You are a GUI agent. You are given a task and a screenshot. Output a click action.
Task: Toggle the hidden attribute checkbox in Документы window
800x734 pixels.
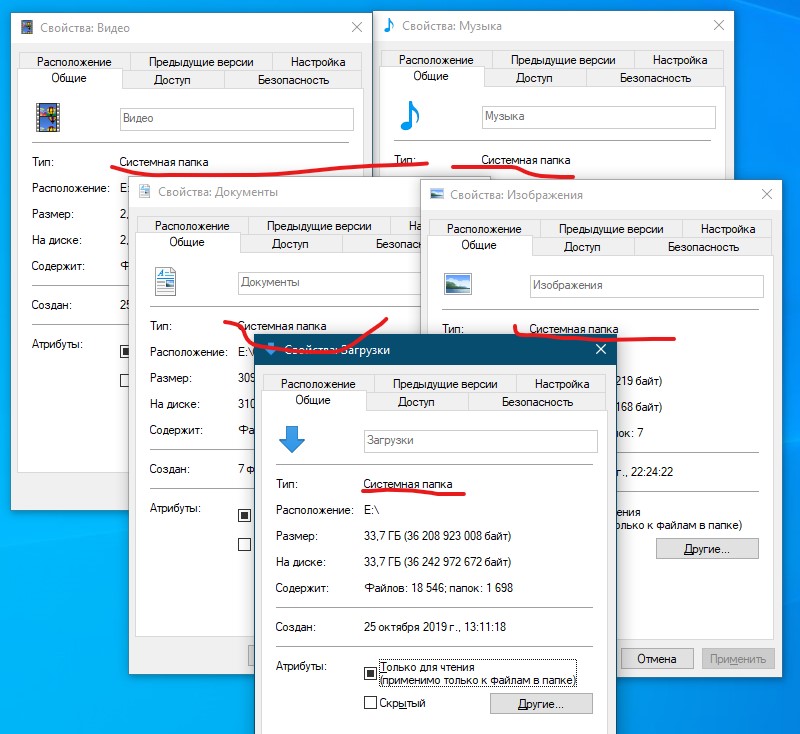click(244, 545)
